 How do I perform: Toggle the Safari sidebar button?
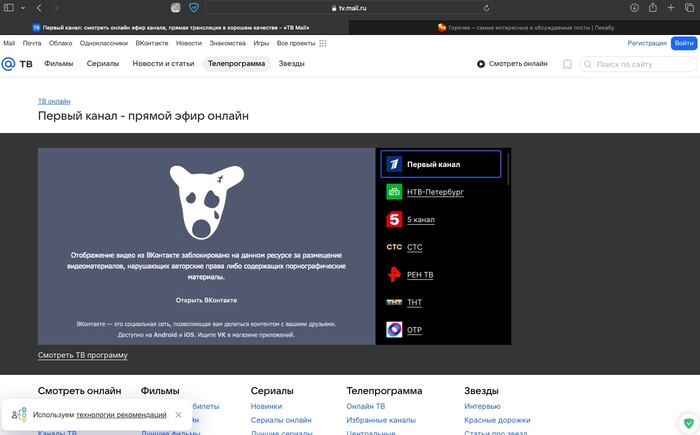[9, 8]
